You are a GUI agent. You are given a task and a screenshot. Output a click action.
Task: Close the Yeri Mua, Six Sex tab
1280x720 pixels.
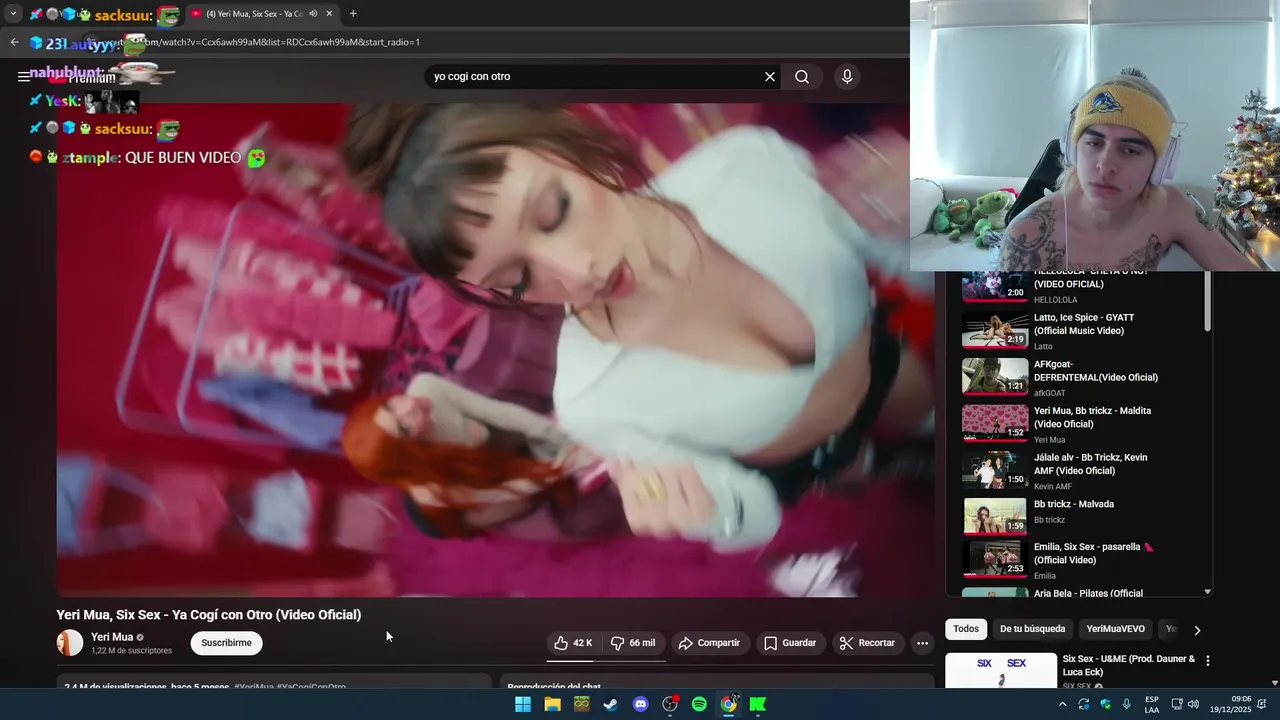point(329,14)
